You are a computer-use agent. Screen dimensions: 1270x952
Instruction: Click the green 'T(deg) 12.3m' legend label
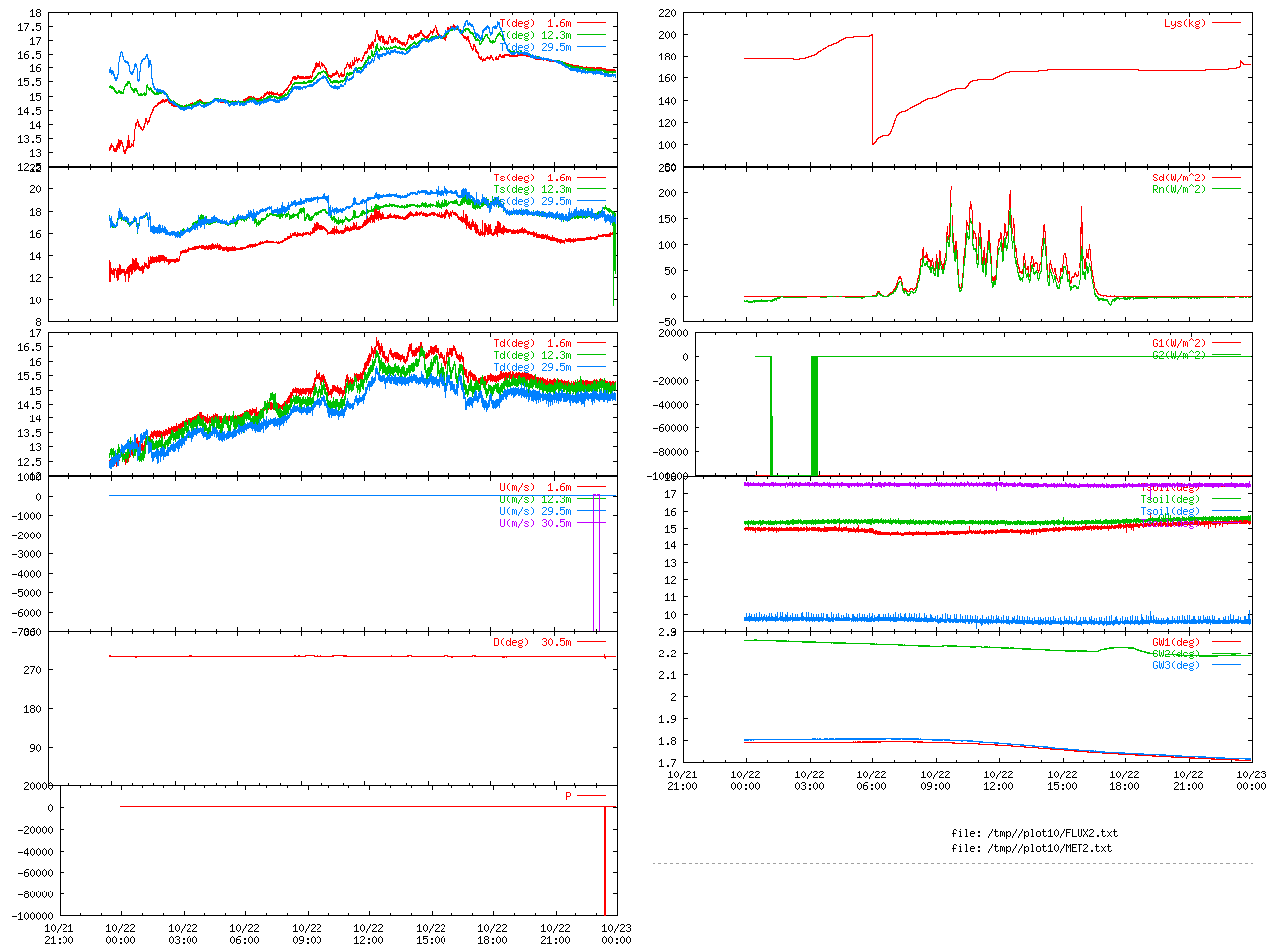pos(535,35)
